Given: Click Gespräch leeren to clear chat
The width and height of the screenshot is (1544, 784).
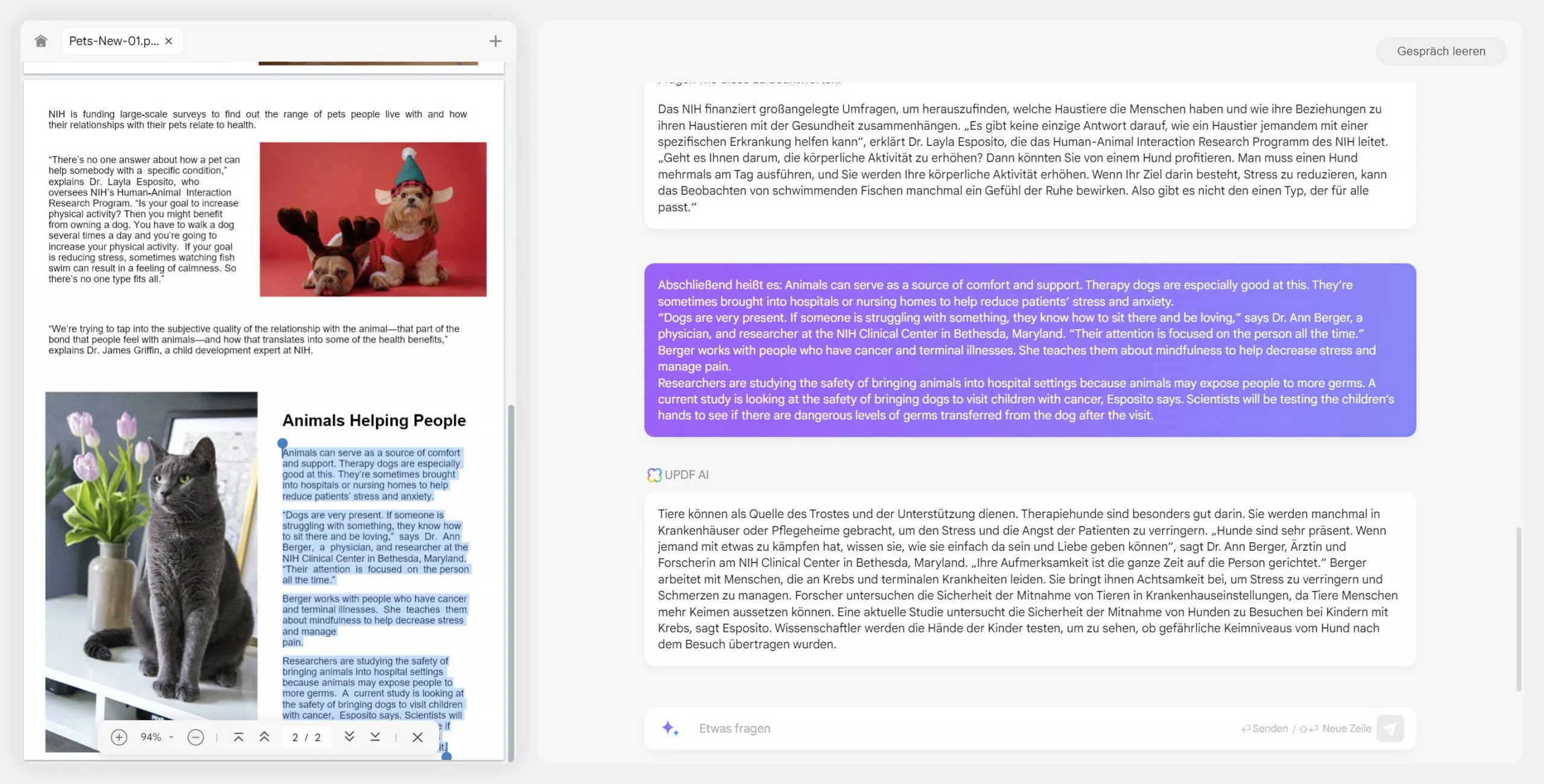Looking at the screenshot, I should click(x=1441, y=51).
